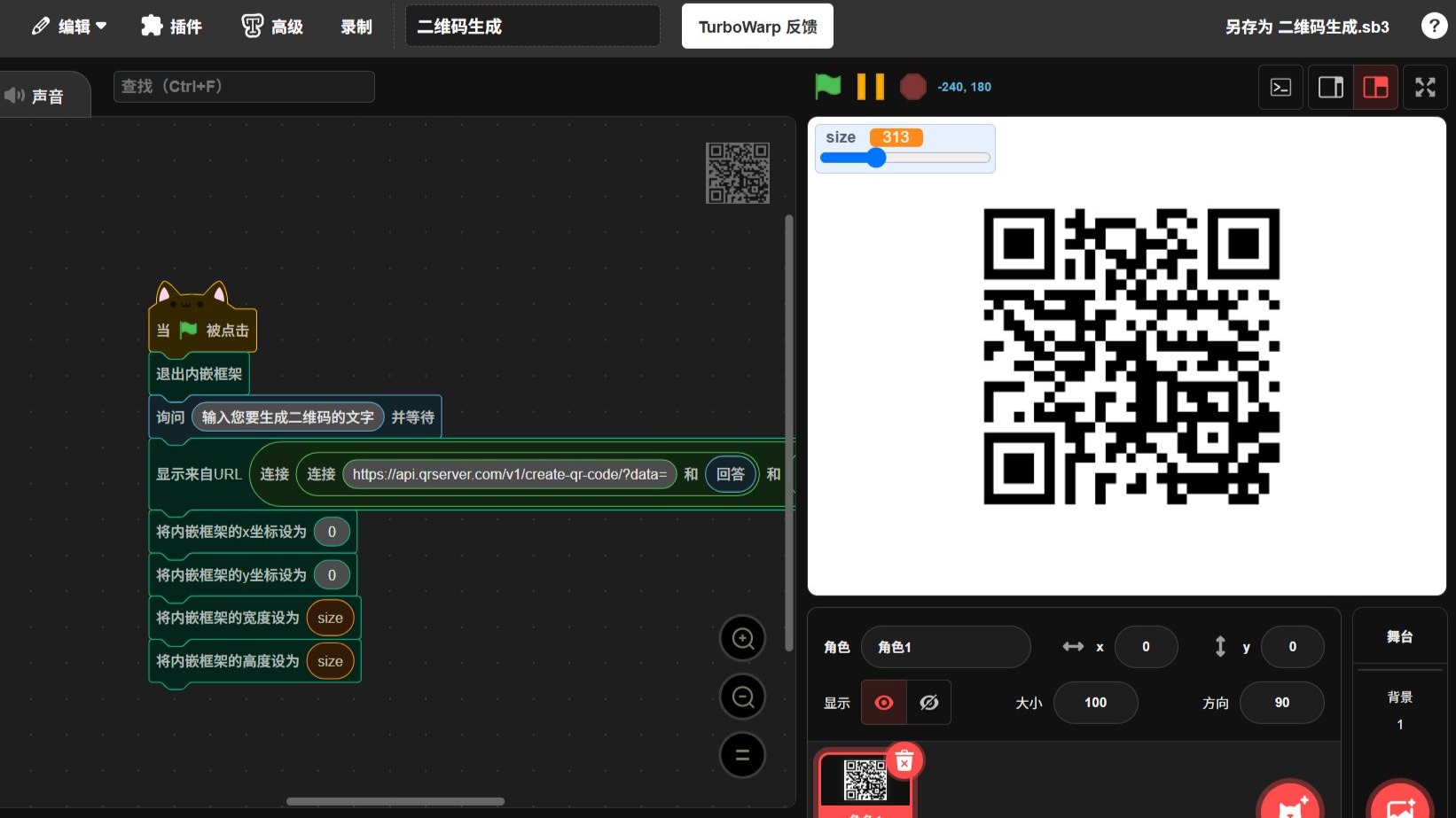Edit the project title 二维码生成 field
The height and width of the screenshot is (818, 1456).
pos(532,27)
